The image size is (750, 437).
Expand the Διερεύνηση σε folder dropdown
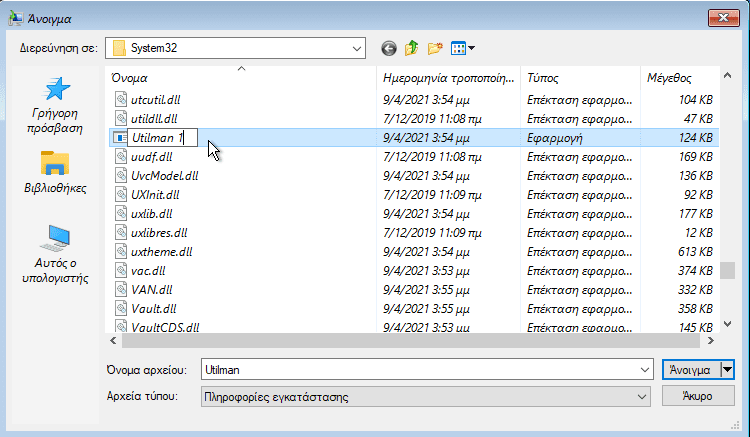click(356, 48)
